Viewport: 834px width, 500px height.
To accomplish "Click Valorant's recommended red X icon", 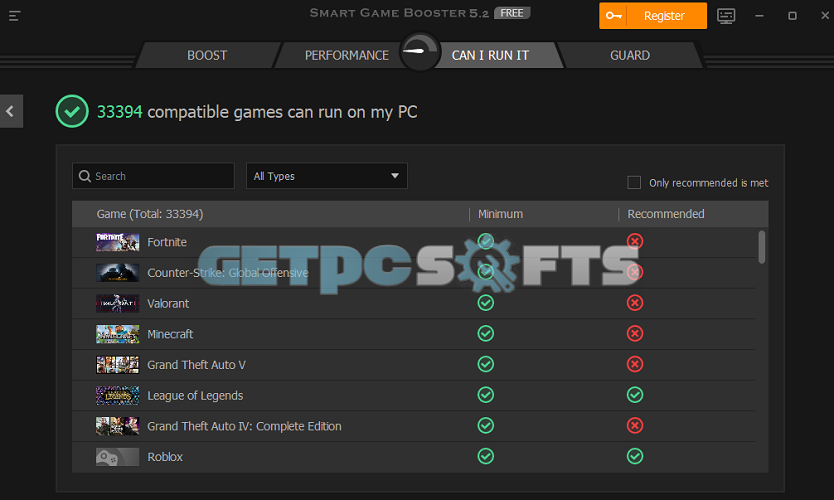I will (635, 303).
